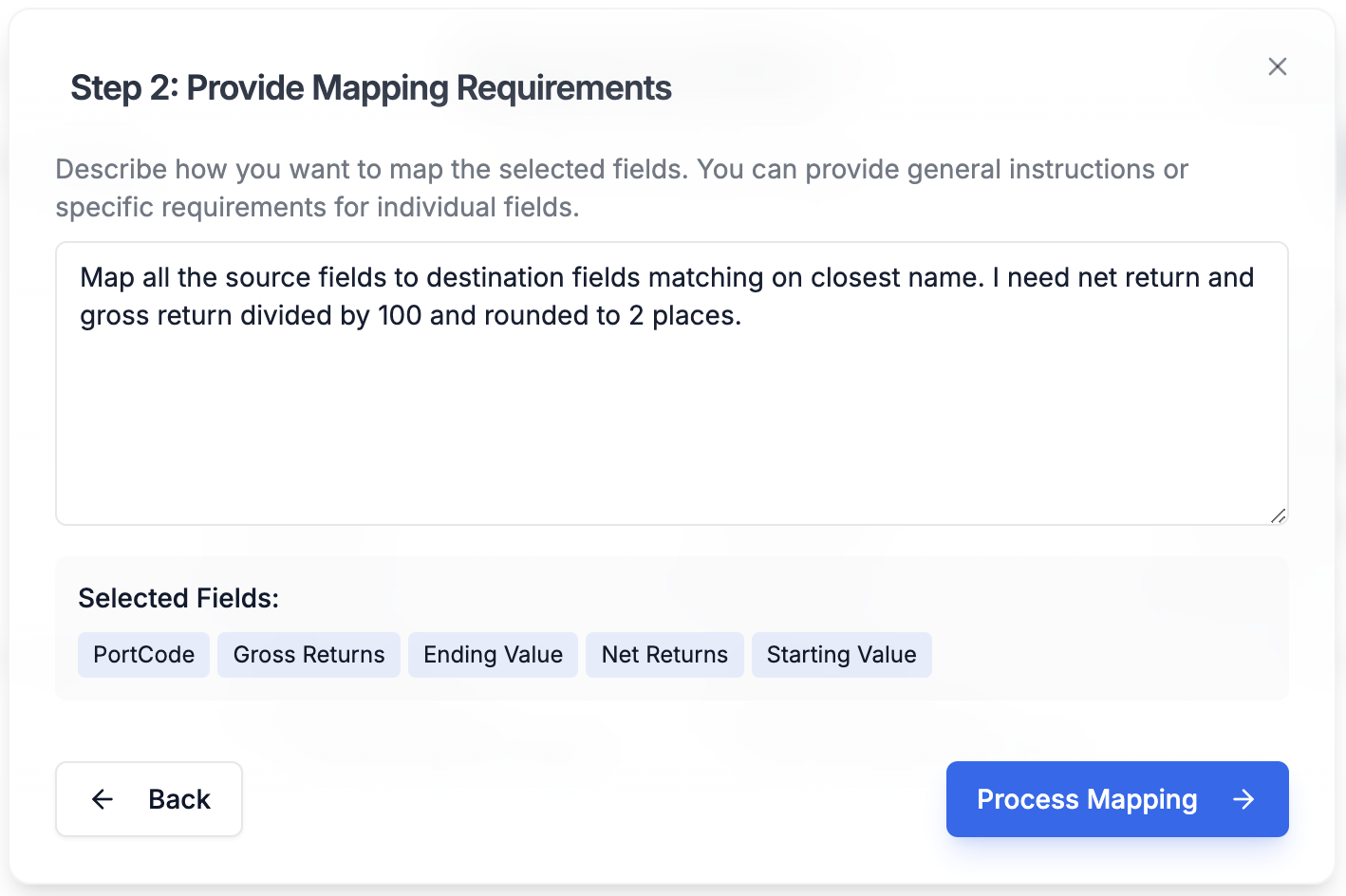Click the Step 2 dialog title

(370, 87)
